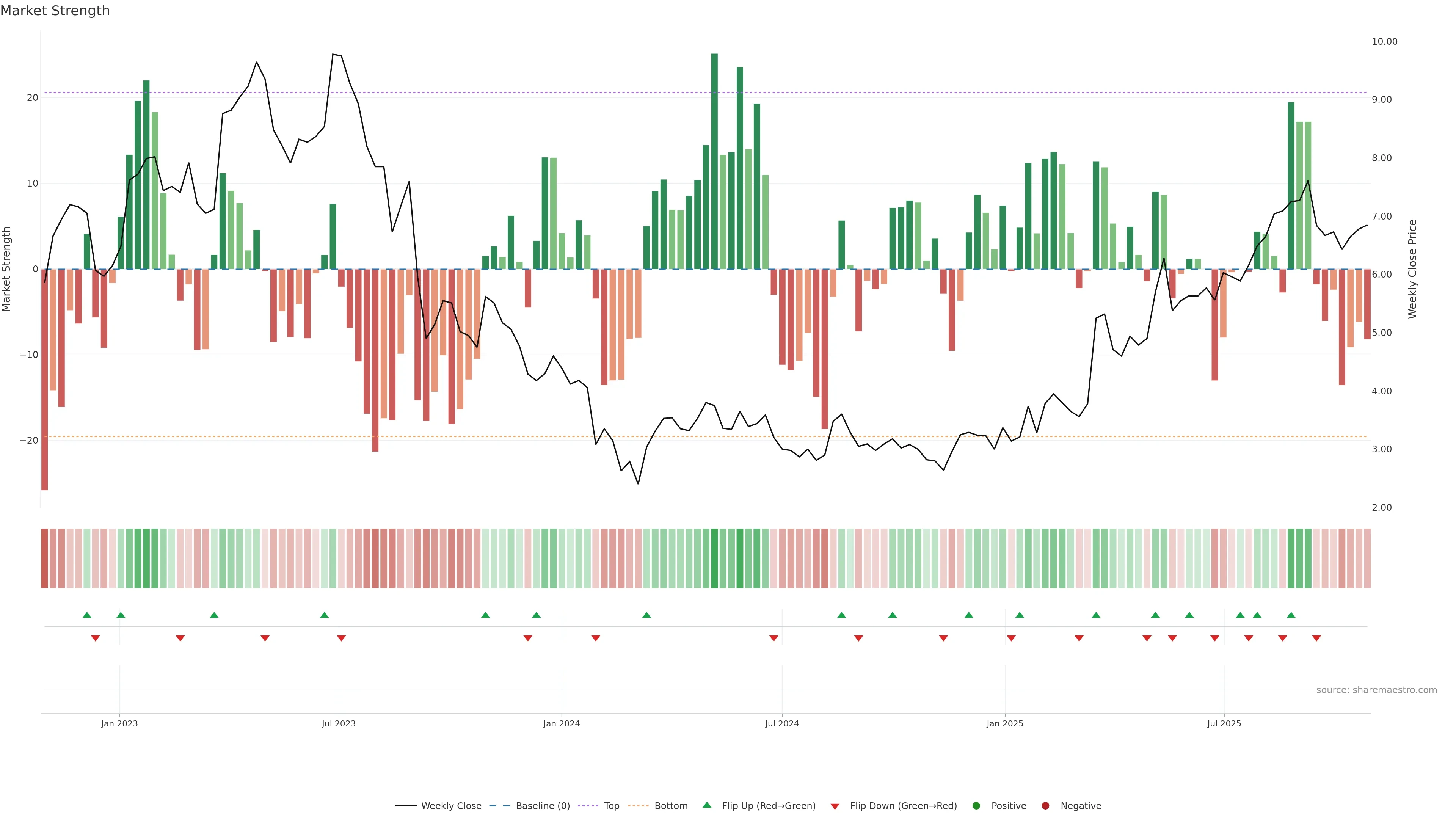This screenshot has height=819, width=1456.
Task: Click the last red flip-down triangle marker
Action: pyautogui.click(x=1316, y=638)
